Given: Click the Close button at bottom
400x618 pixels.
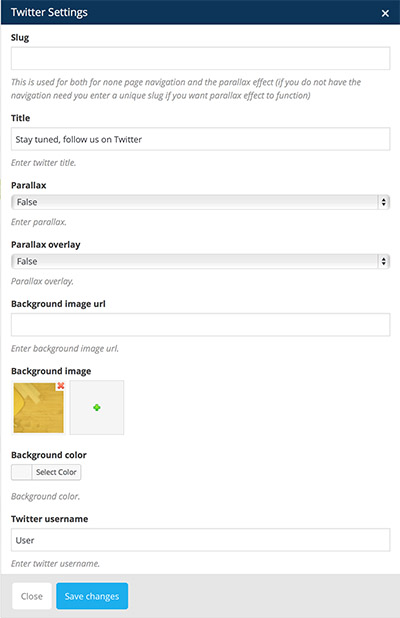Looking at the screenshot, I should point(32,596).
